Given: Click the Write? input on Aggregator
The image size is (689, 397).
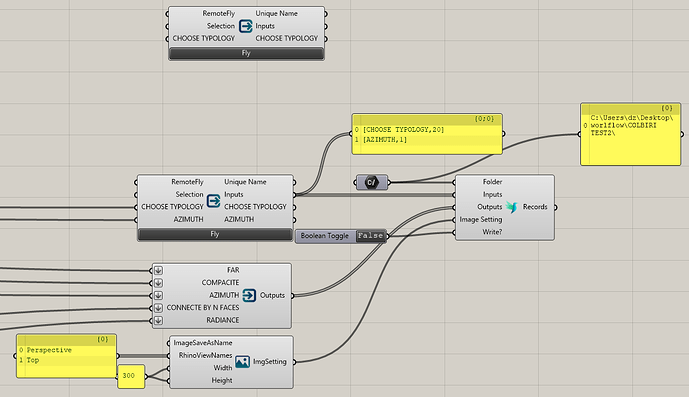Looking at the screenshot, I should (x=492, y=232).
